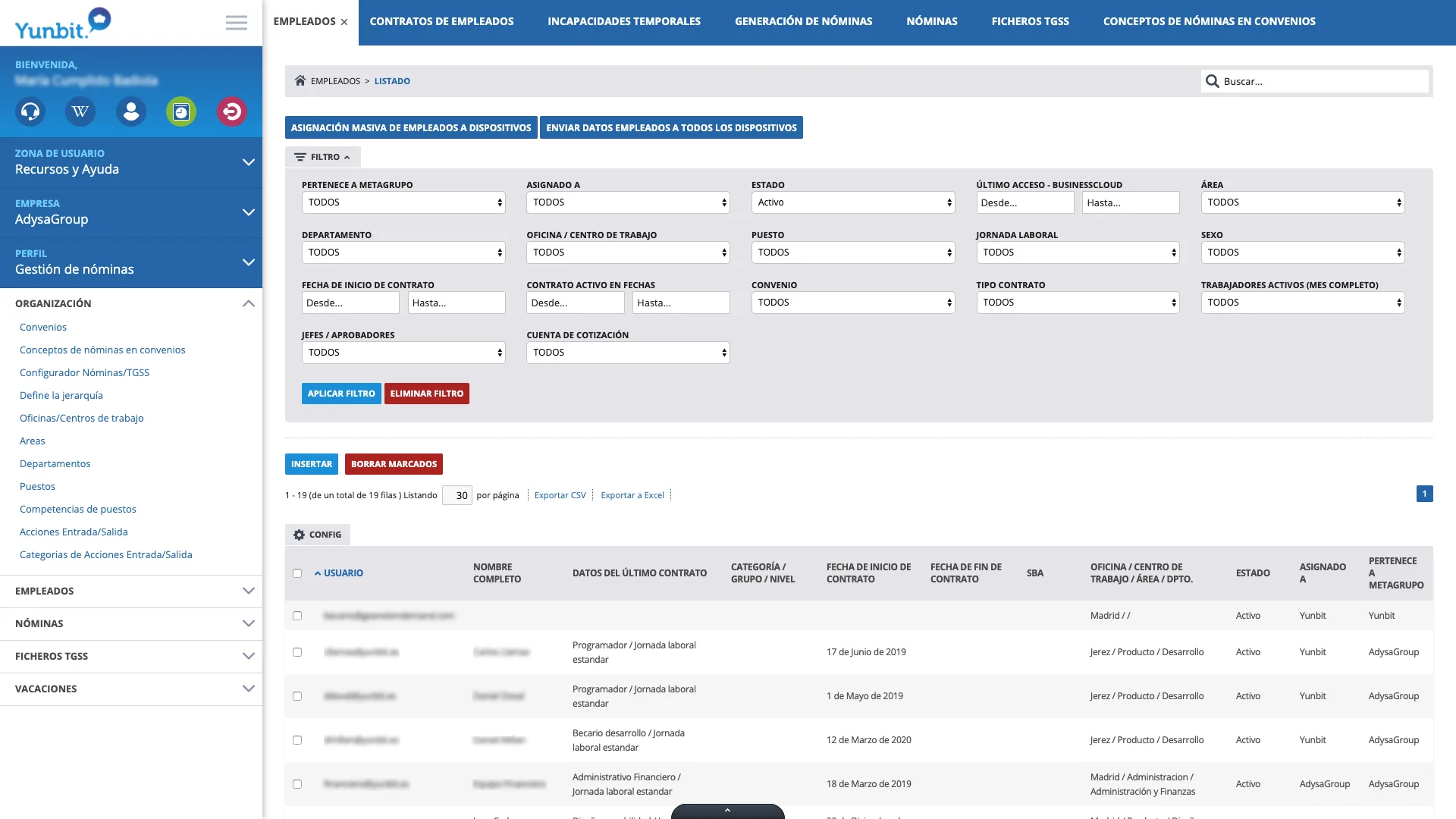Open the CONFIG gear settings
Image resolution: width=1456 pixels, height=819 pixels.
pyautogui.click(x=318, y=535)
